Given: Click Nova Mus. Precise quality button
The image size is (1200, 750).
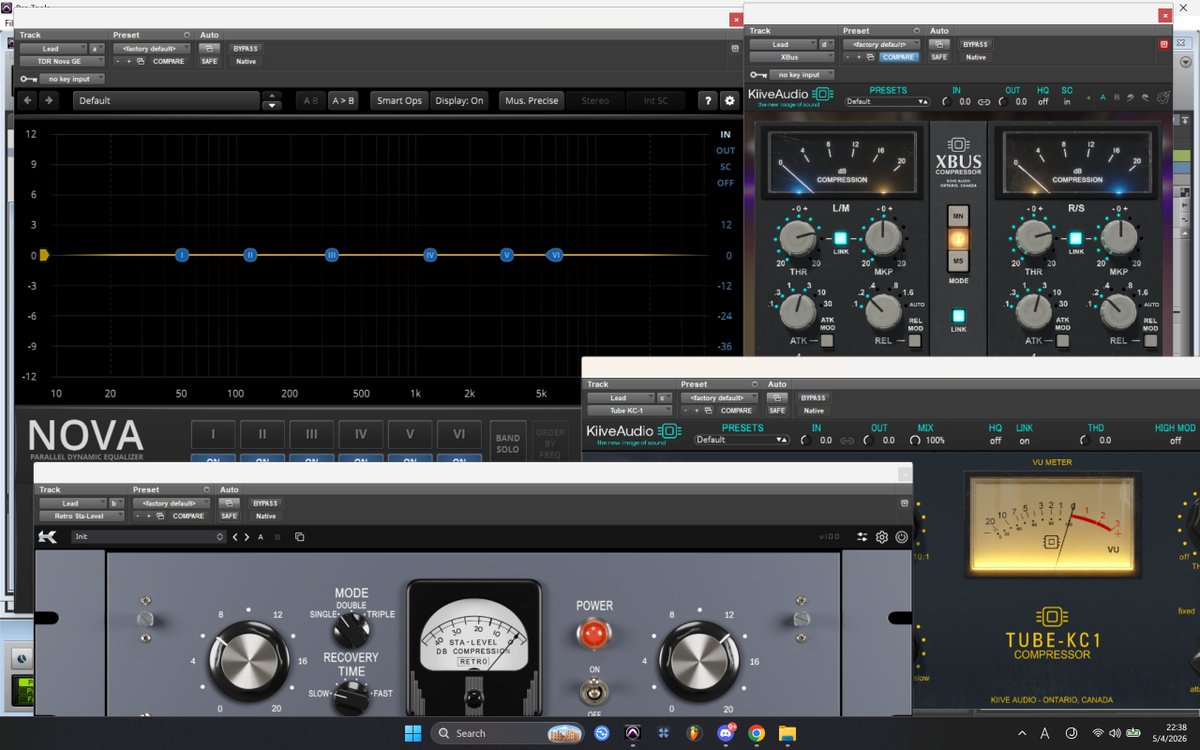Looking at the screenshot, I should tap(531, 100).
